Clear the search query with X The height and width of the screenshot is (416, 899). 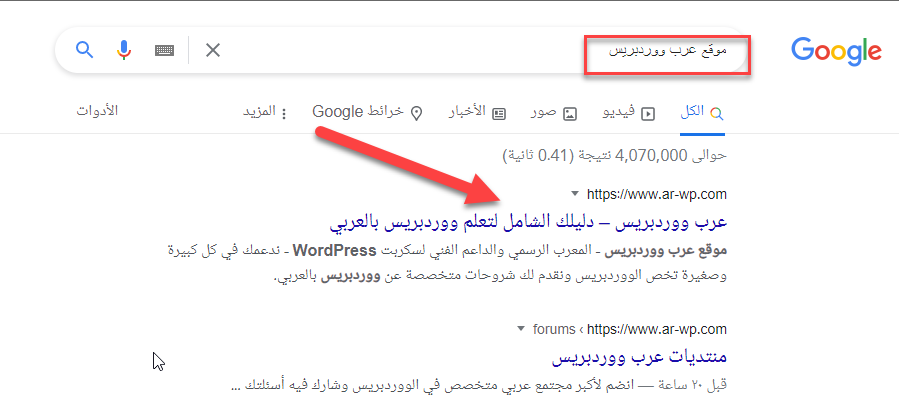tap(213, 50)
